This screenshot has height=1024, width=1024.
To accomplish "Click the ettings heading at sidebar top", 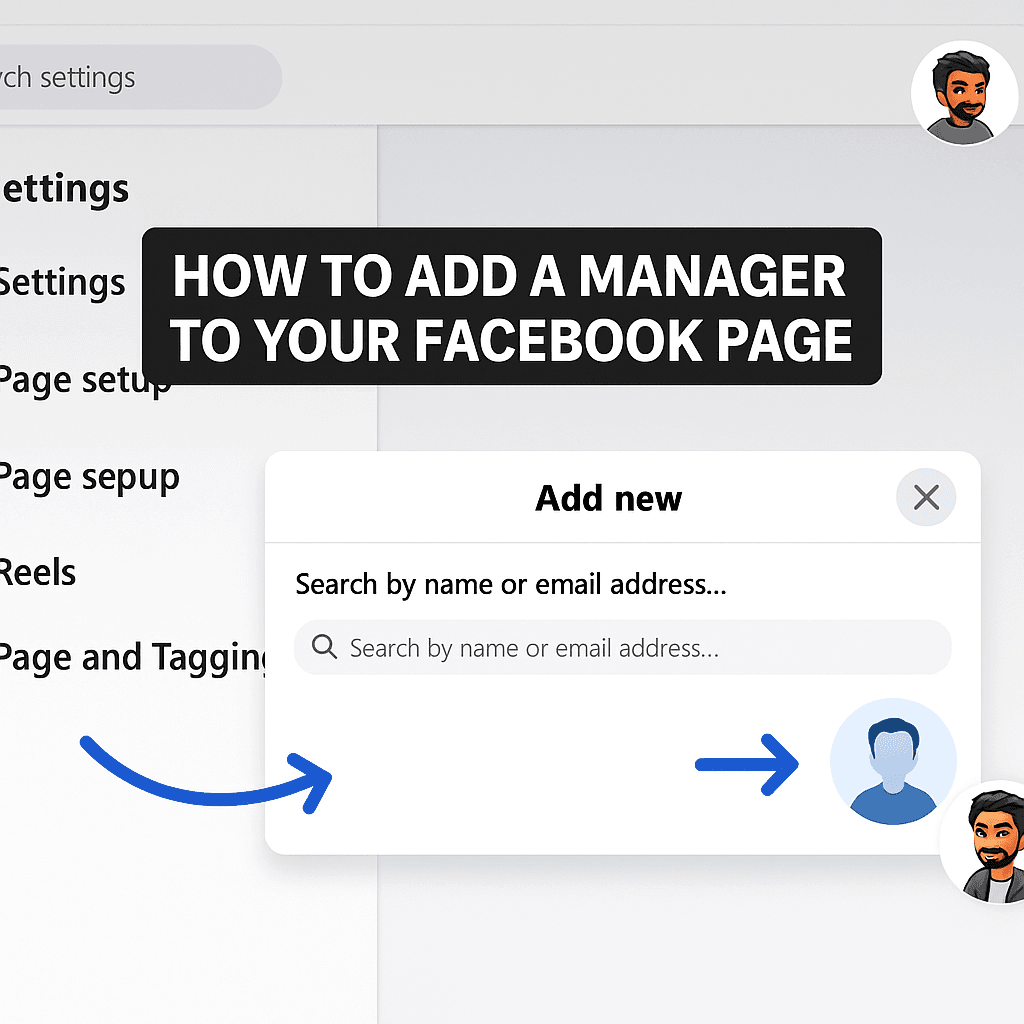I will pyautogui.click(x=64, y=188).
